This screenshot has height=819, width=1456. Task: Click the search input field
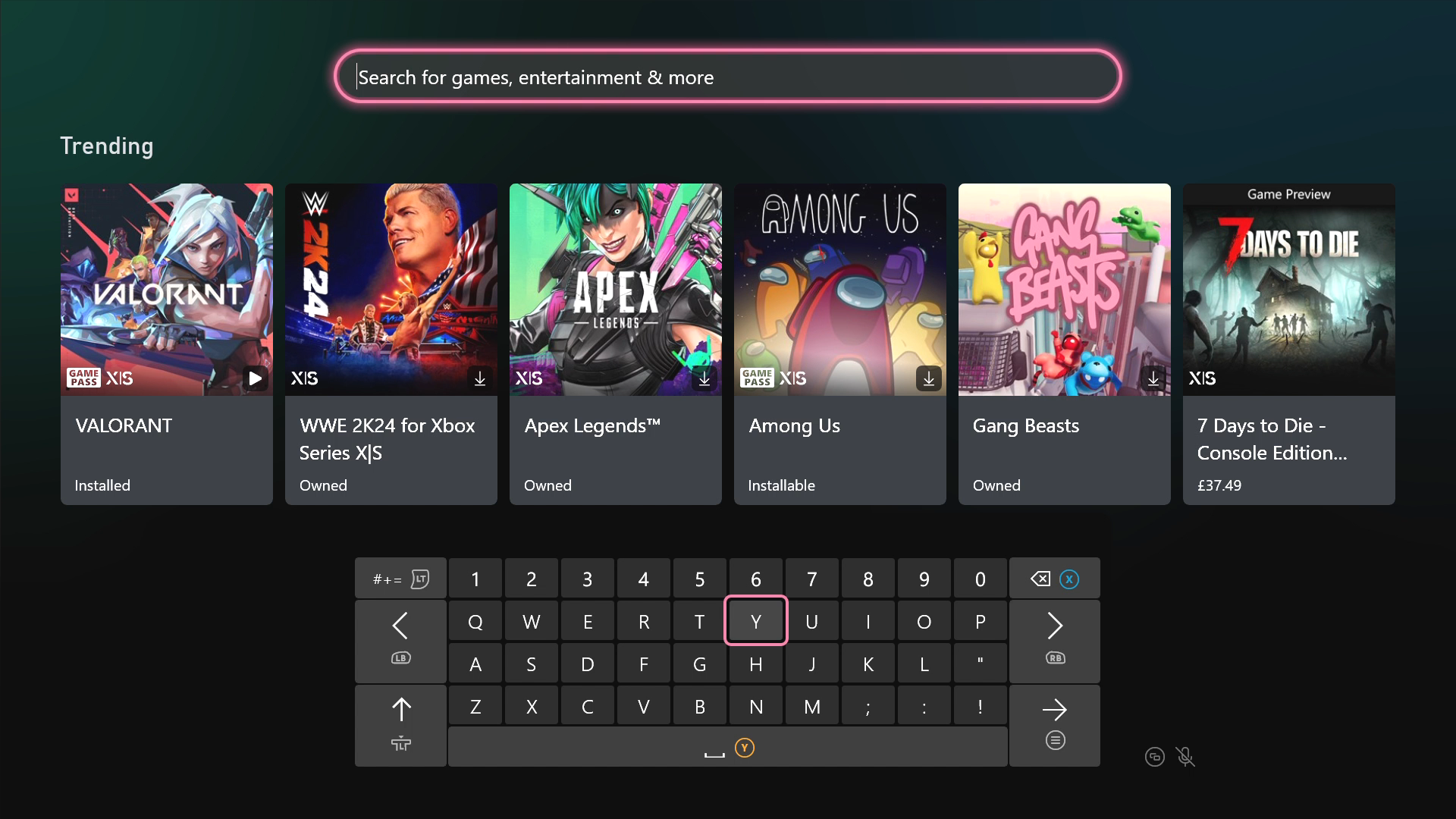click(x=728, y=77)
